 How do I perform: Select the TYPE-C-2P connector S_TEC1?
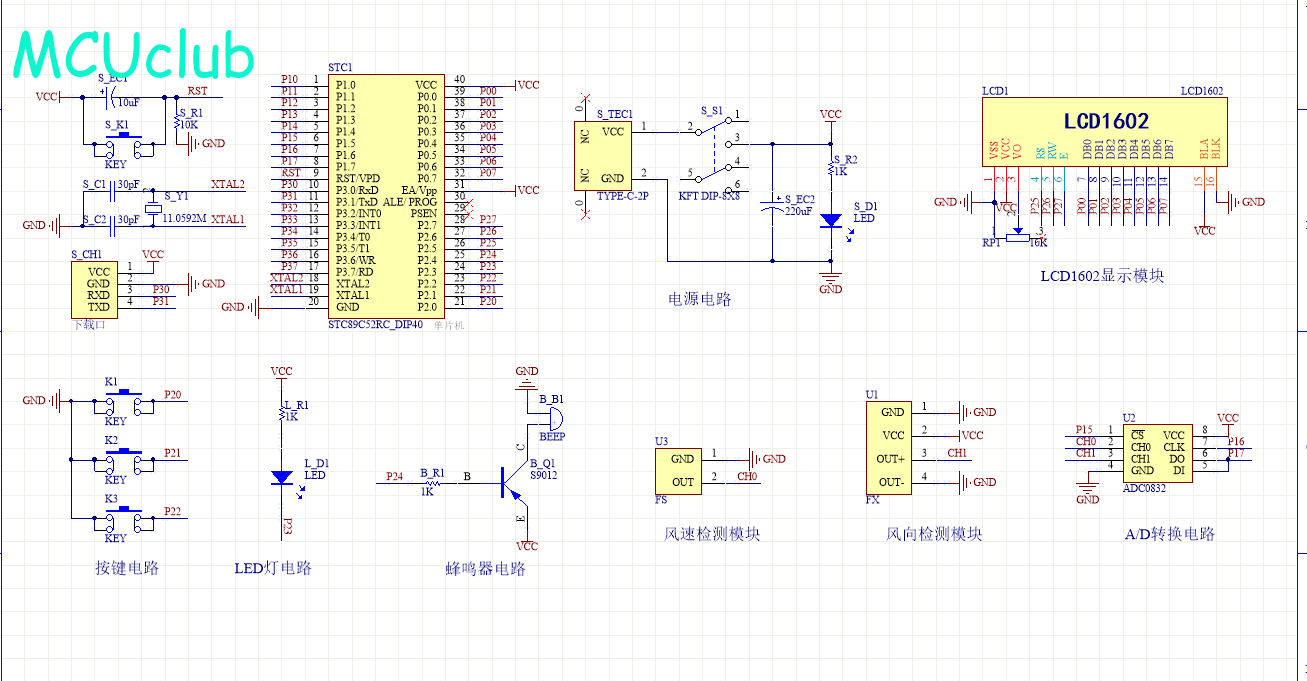coord(603,155)
